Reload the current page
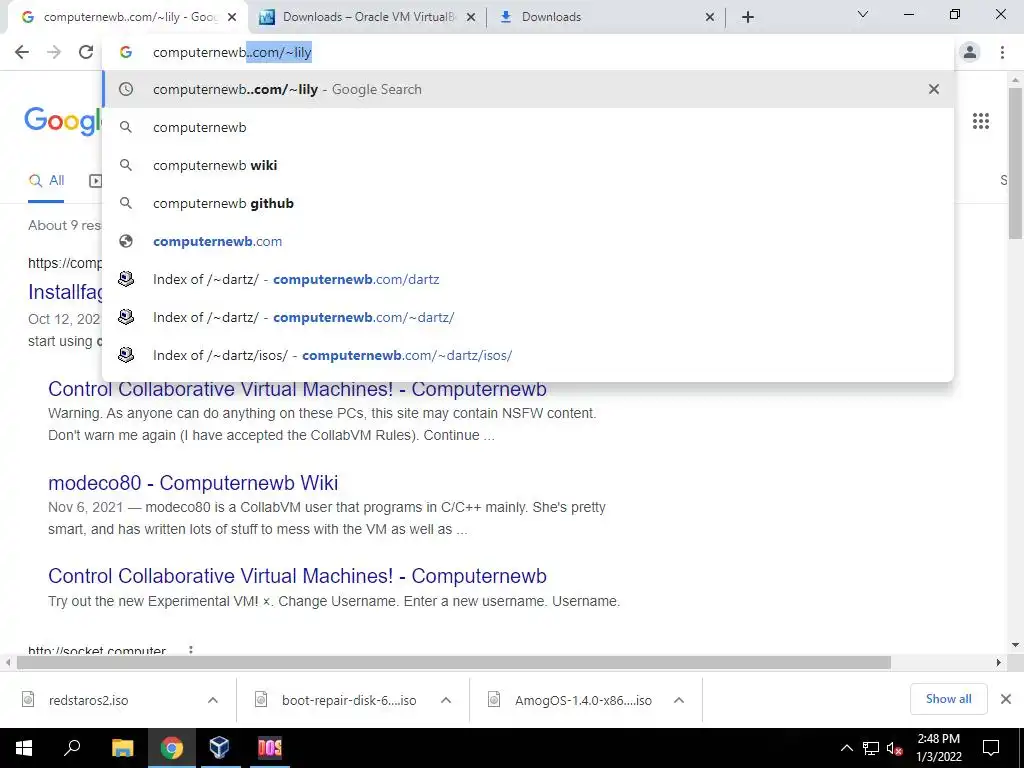This screenshot has width=1024, height=768. 86,52
